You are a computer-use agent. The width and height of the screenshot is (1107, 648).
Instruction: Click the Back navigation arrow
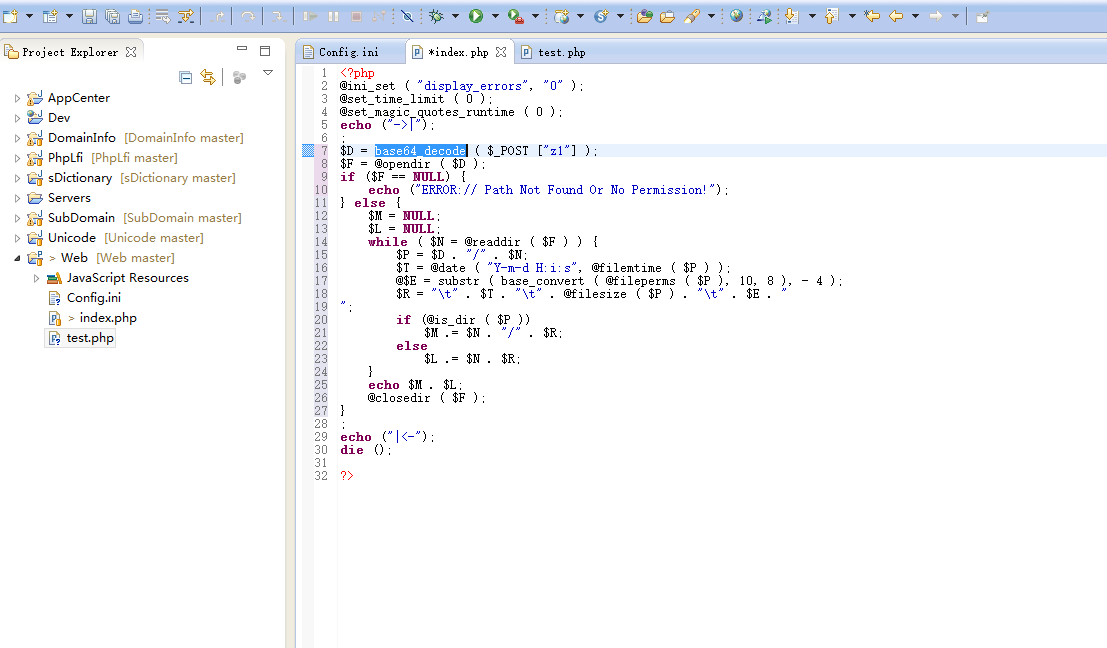[x=896, y=16]
